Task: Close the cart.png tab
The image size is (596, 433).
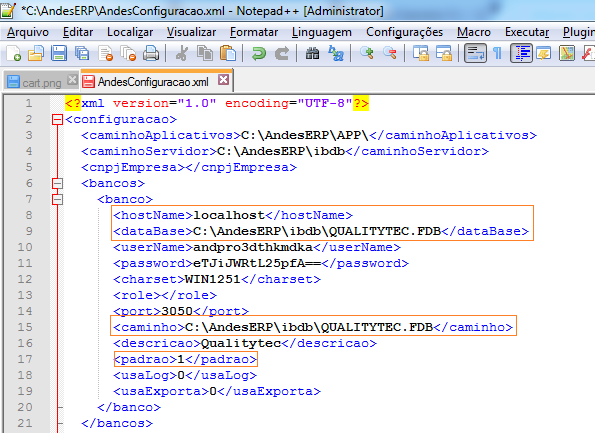Action: coord(72,80)
